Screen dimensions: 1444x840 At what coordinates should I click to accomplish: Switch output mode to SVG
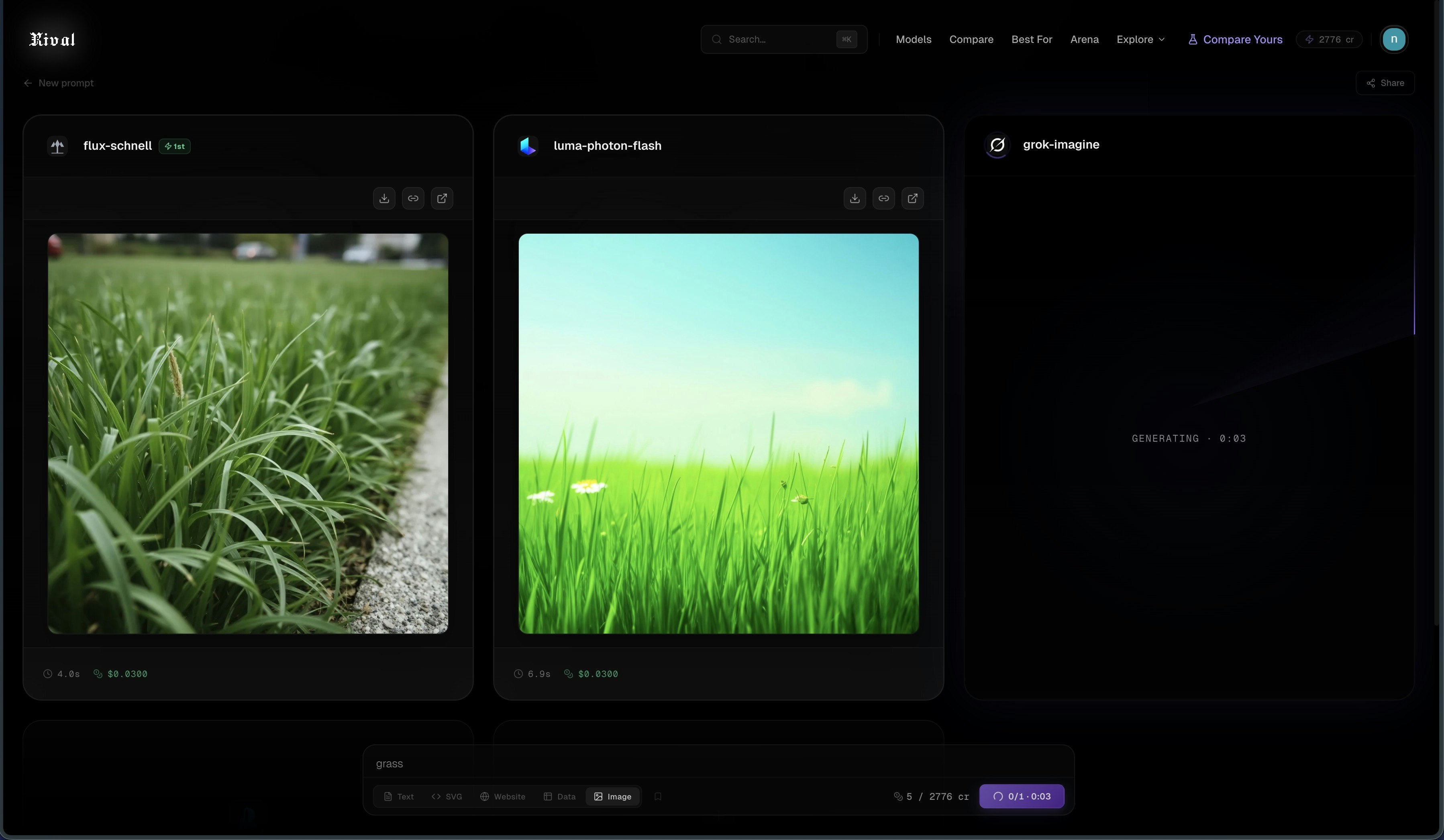point(447,797)
